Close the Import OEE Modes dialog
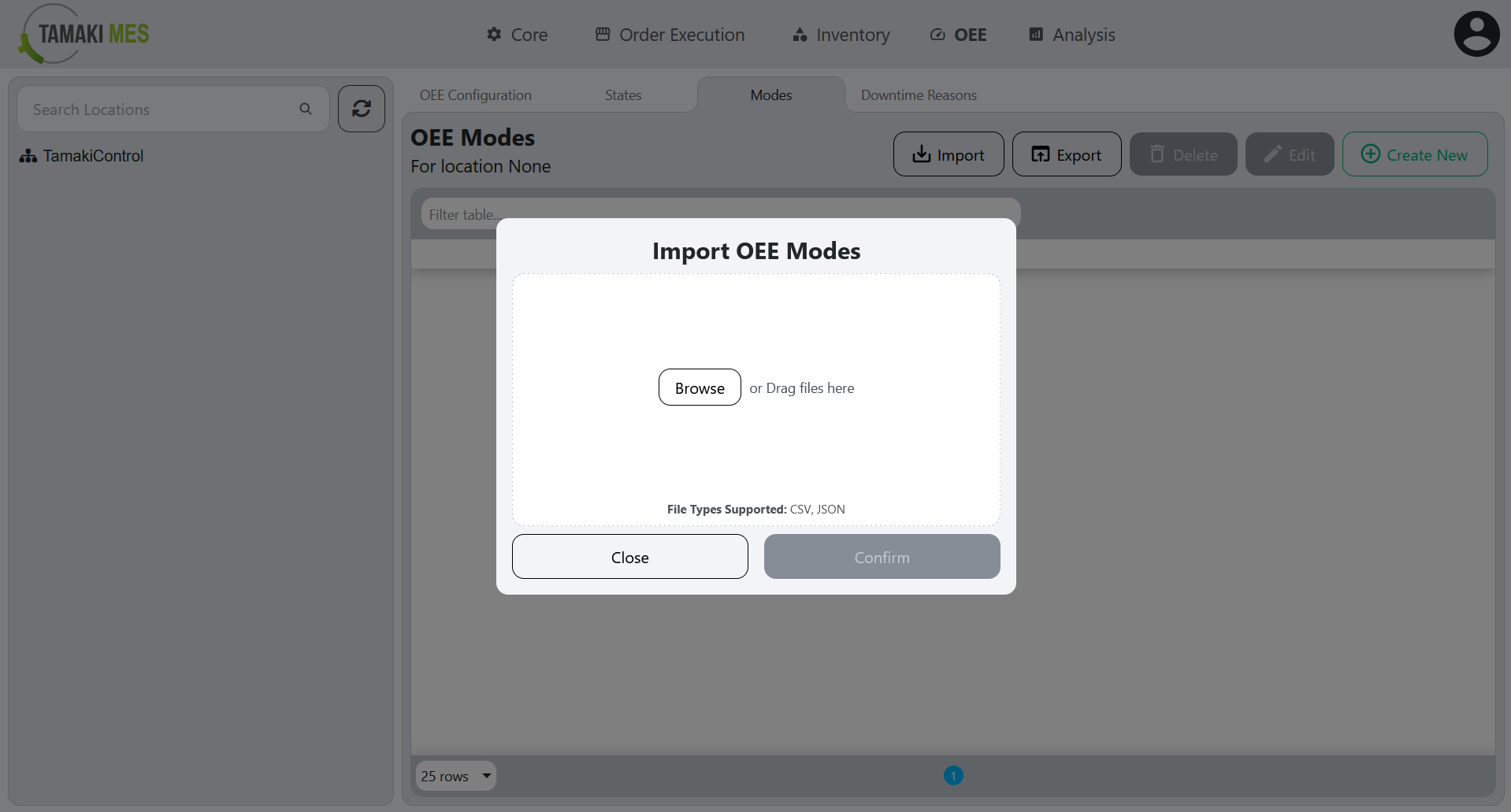Image resolution: width=1511 pixels, height=812 pixels. pyautogui.click(x=629, y=557)
